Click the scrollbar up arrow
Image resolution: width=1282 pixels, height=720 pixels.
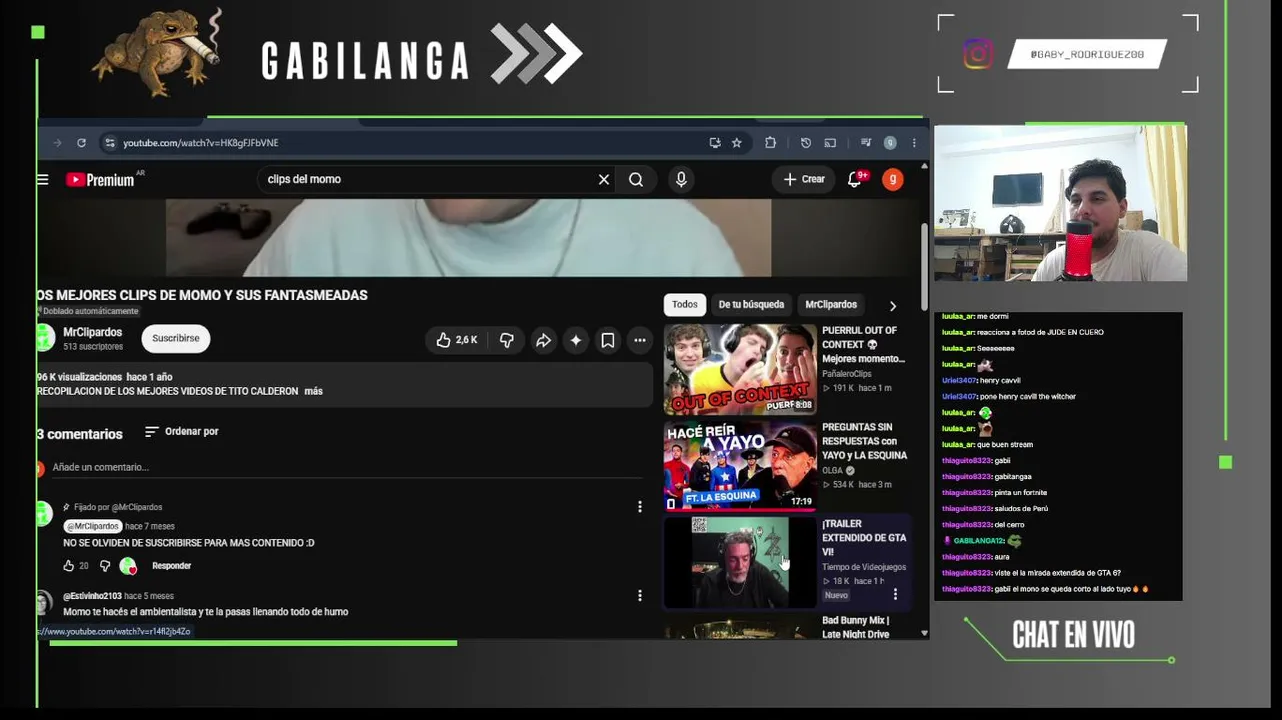point(924,166)
